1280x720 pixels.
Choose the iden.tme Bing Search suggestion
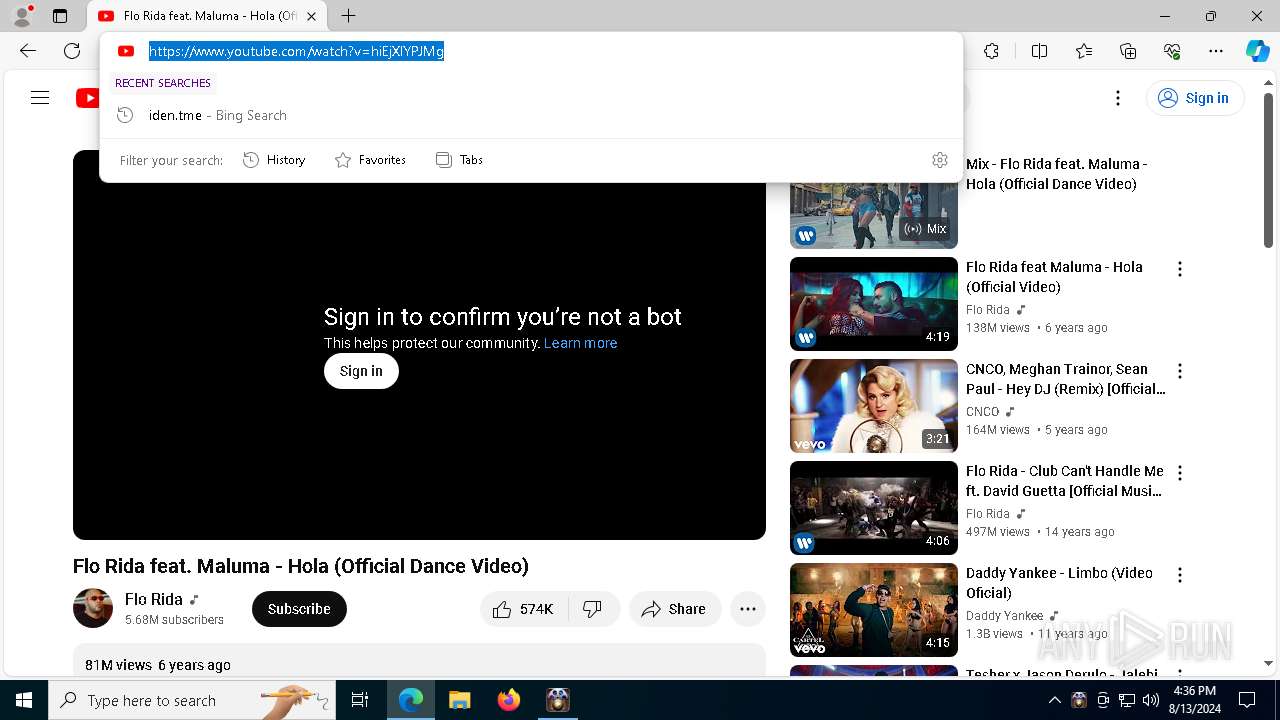coord(531,115)
